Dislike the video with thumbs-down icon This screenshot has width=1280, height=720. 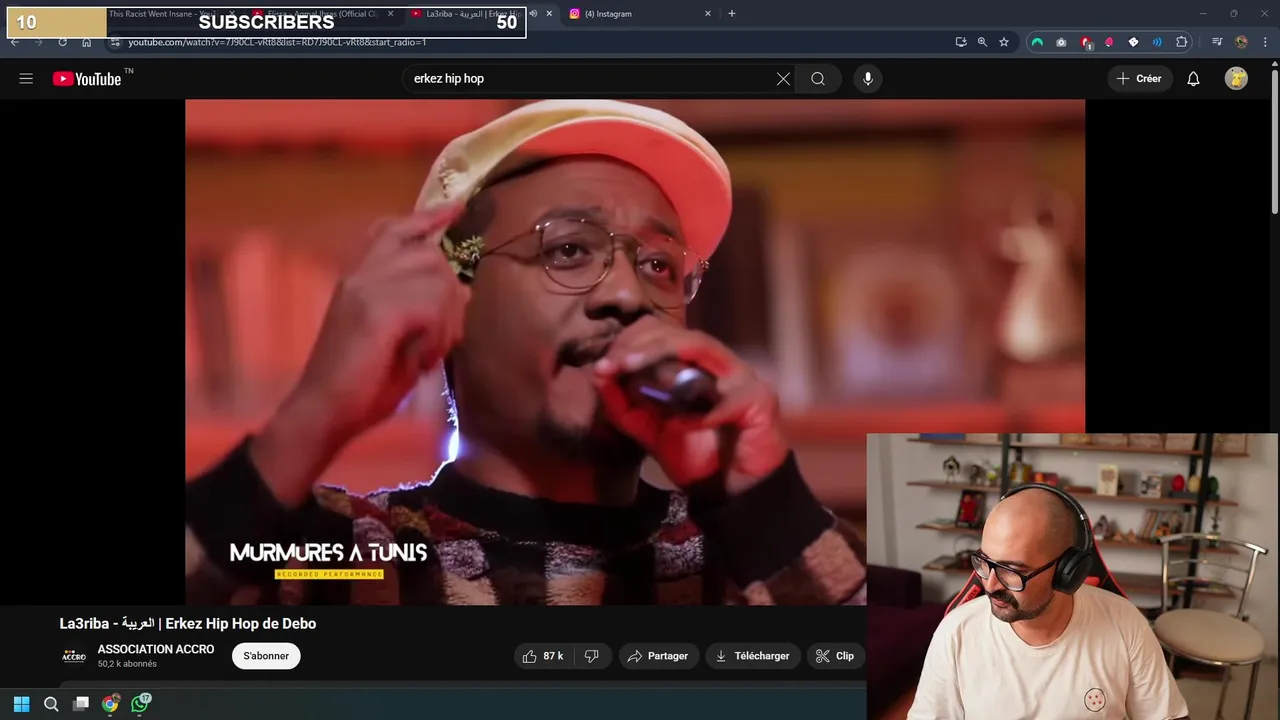(x=592, y=656)
